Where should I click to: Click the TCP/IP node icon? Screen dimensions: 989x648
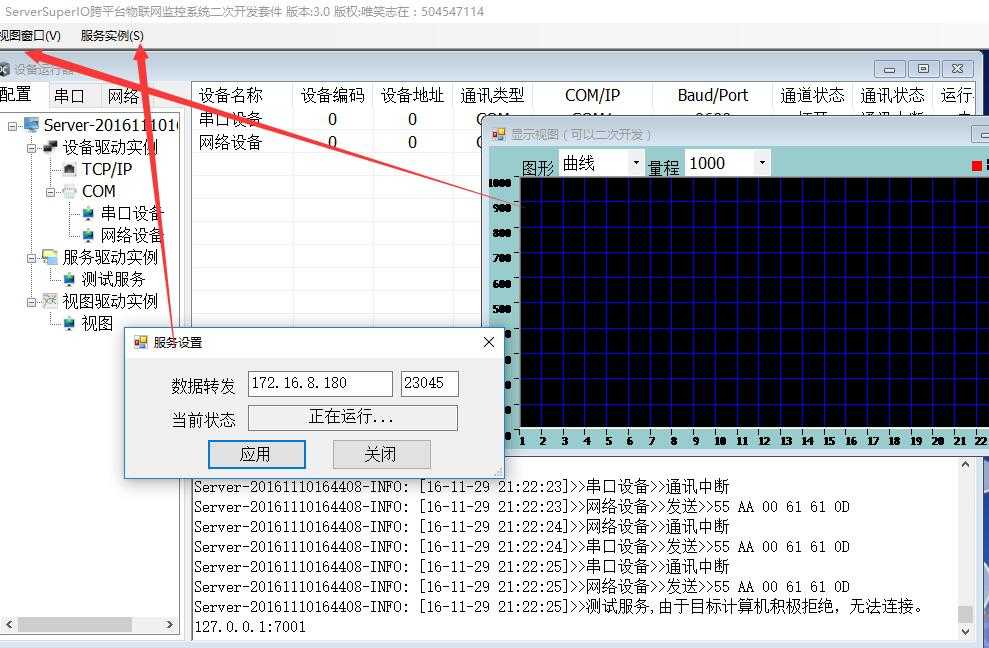(x=69, y=169)
